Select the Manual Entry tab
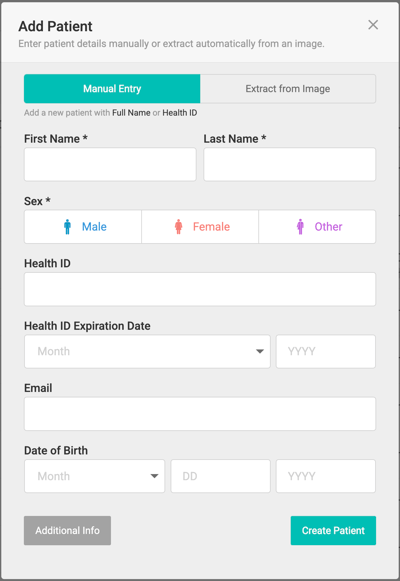 (x=112, y=89)
